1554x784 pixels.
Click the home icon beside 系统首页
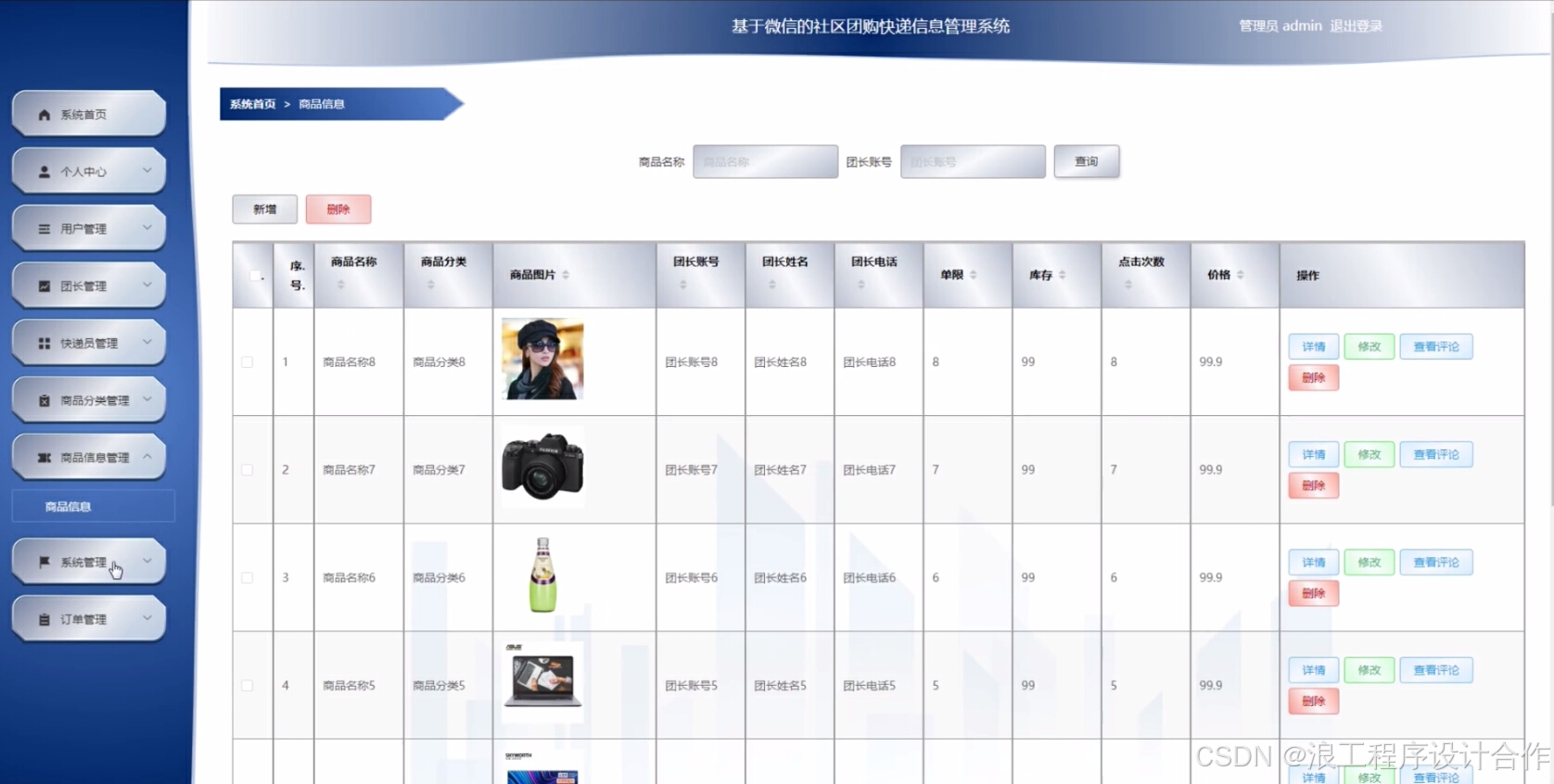[x=44, y=115]
